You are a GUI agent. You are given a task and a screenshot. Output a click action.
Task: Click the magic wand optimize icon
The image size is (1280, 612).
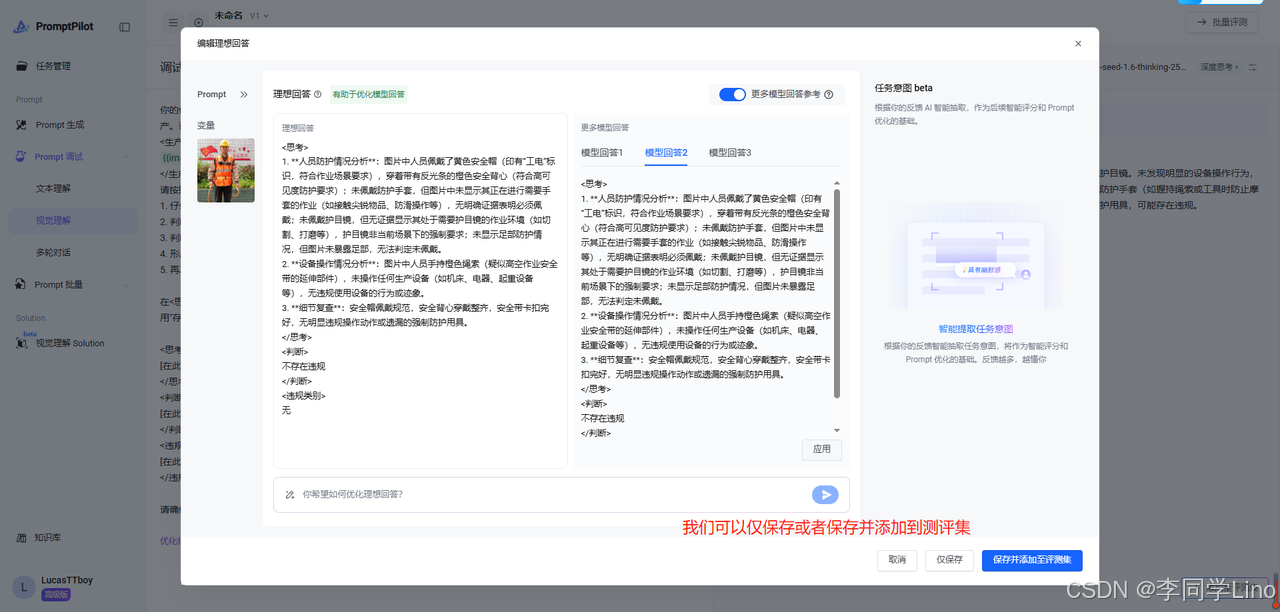tap(290, 494)
